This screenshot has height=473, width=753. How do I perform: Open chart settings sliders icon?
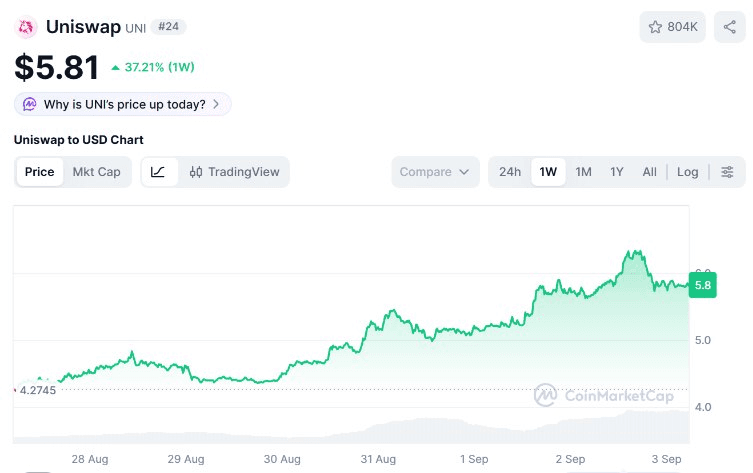click(x=727, y=172)
